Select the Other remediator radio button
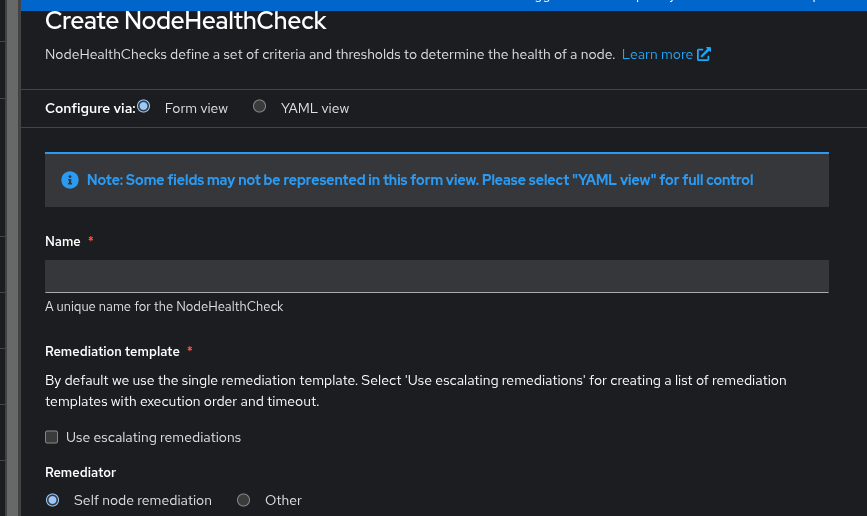Screen dimensions: 867x516 coord(244,500)
